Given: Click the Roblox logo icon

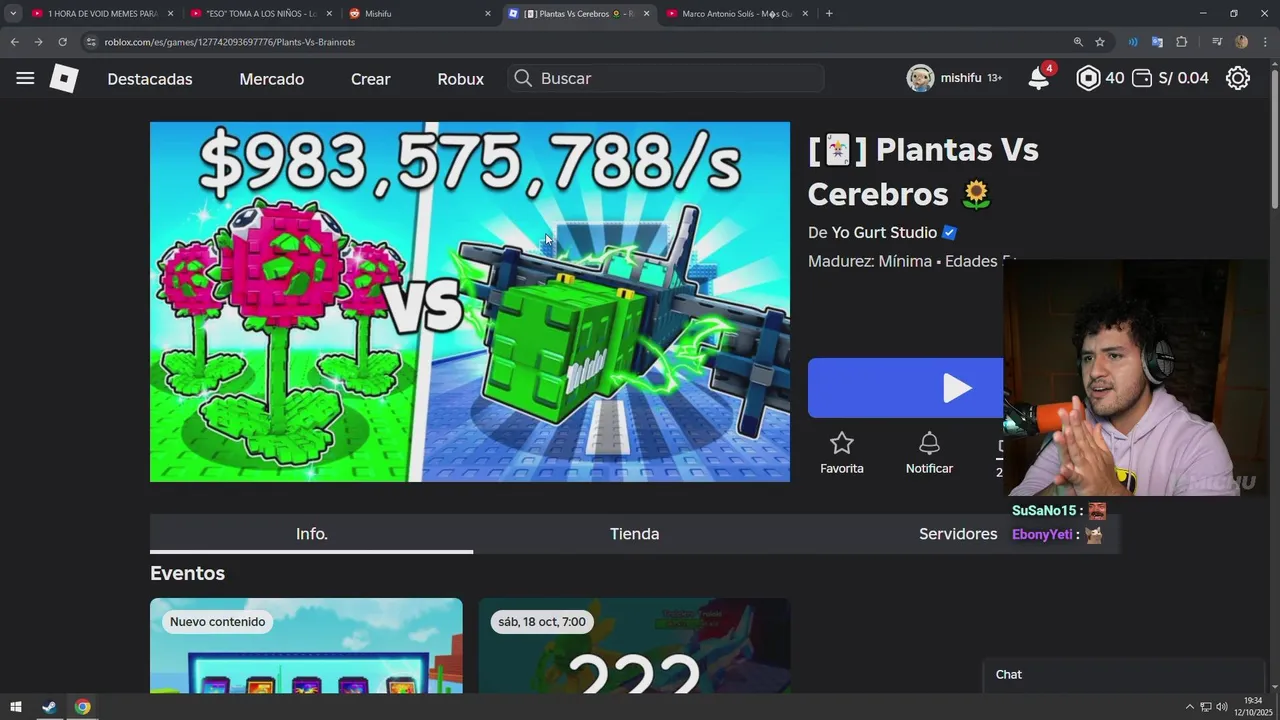Looking at the screenshot, I should [64, 78].
